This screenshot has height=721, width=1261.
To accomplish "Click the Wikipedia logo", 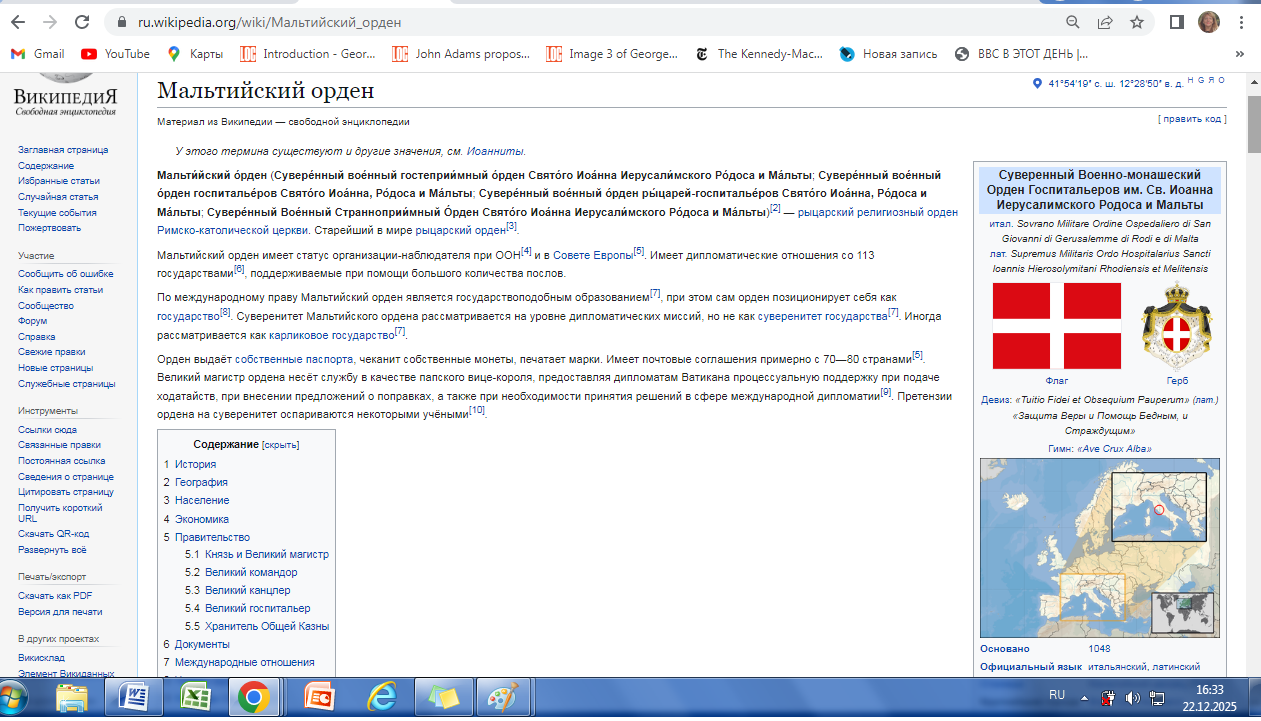I will (65, 92).
